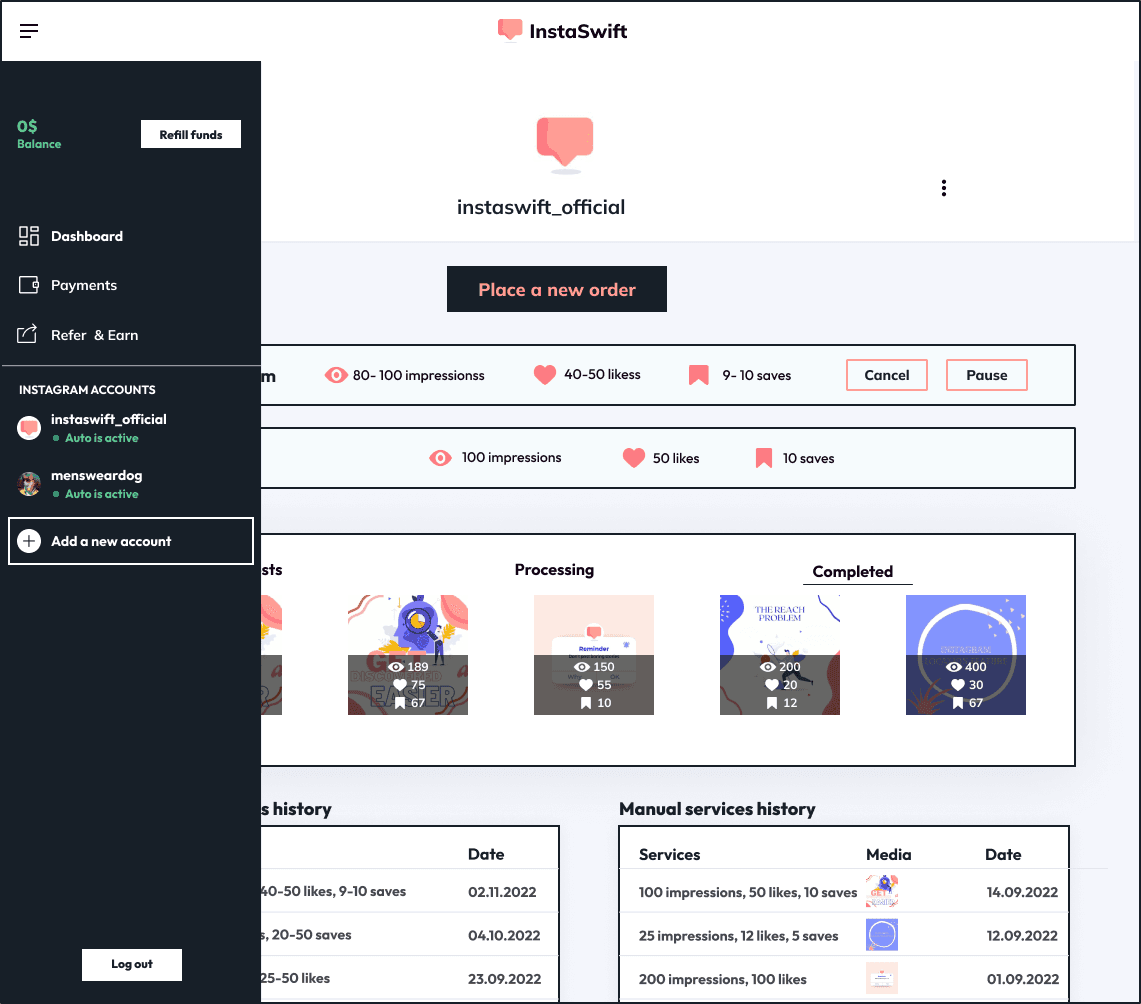1141x1004 pixels.
Task: Cancel the auto order
Action: [x=886, y=375]
